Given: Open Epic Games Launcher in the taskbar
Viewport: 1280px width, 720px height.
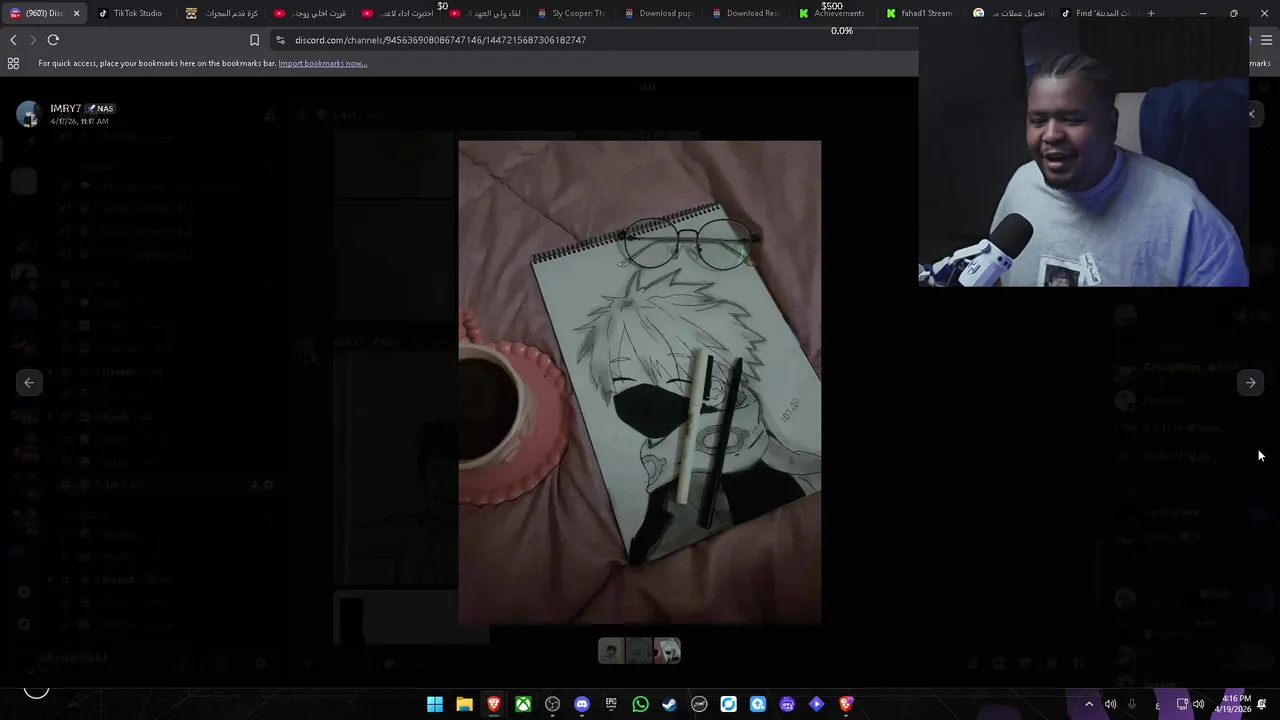Looking at the screenshot, I should [x=611, y=704].
